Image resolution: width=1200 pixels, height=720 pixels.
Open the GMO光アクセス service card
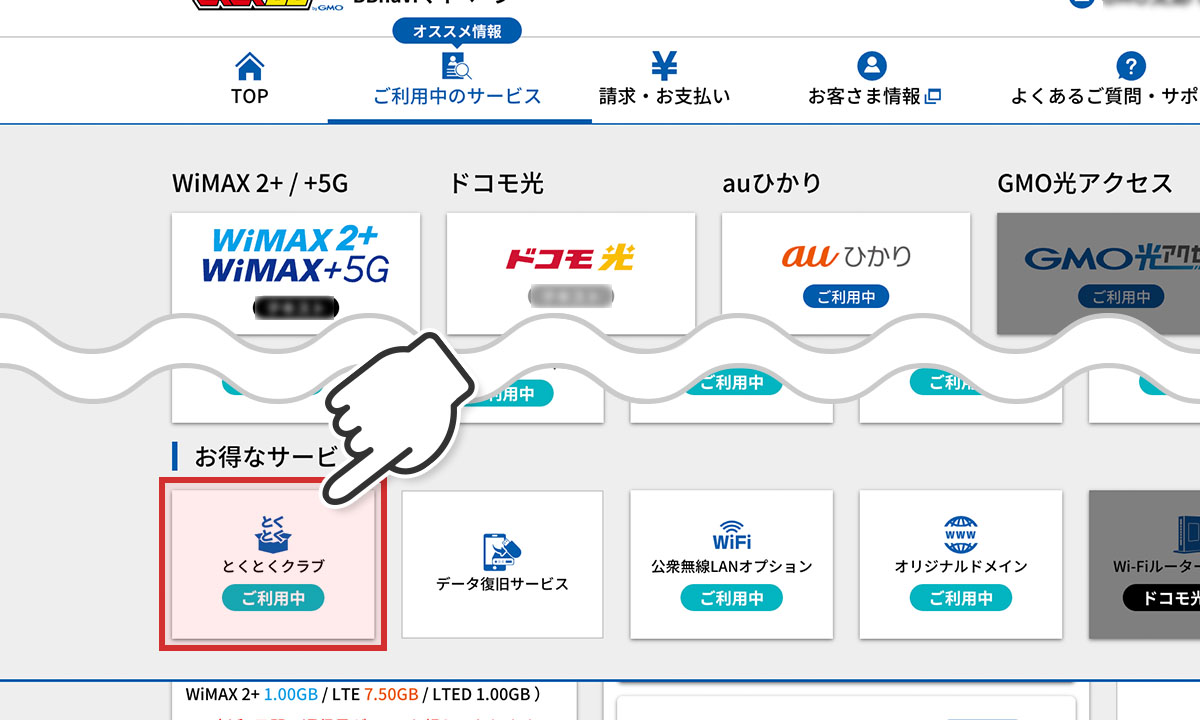1098,272
